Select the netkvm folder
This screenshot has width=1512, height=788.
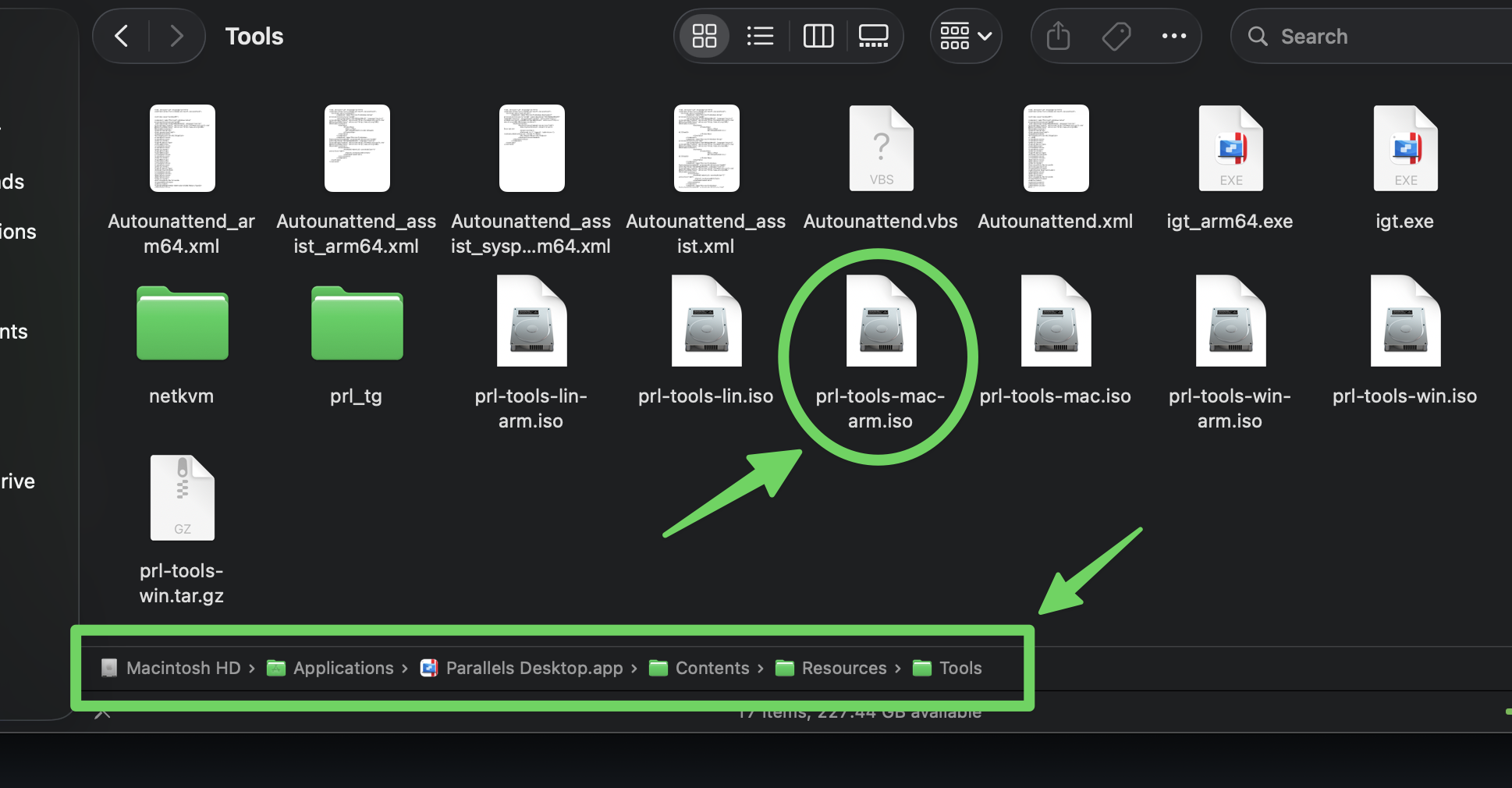coord(182,323)
